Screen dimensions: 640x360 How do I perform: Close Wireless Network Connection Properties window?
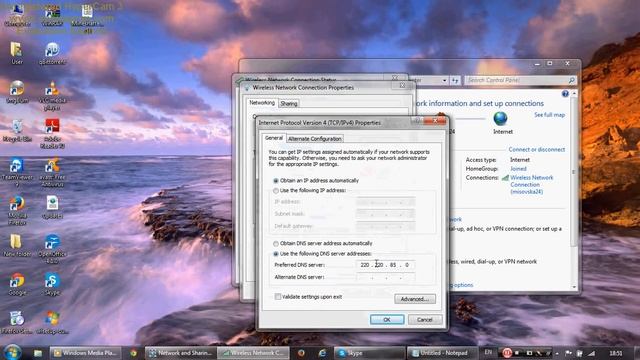[402, 85]
